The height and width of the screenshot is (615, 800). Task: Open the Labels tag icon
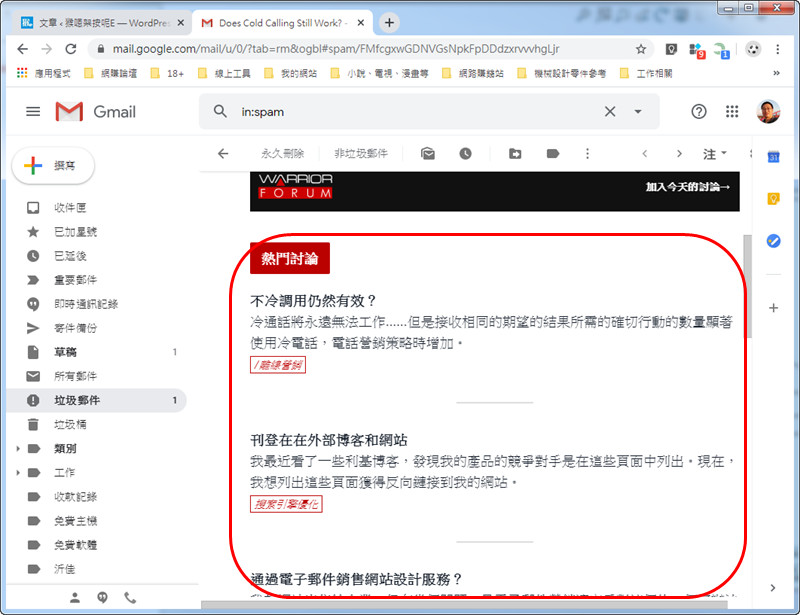click(553, 153)
